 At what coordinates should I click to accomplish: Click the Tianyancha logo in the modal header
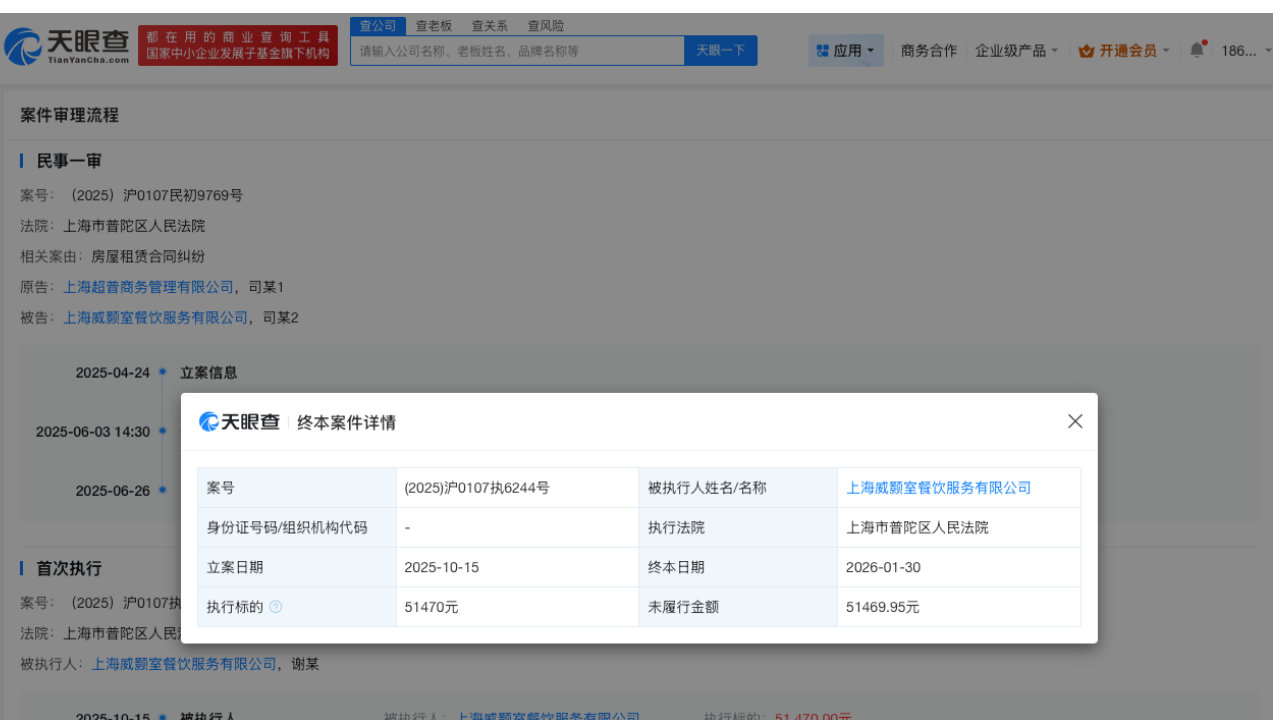pyautogui.click(x=237, y=421)
